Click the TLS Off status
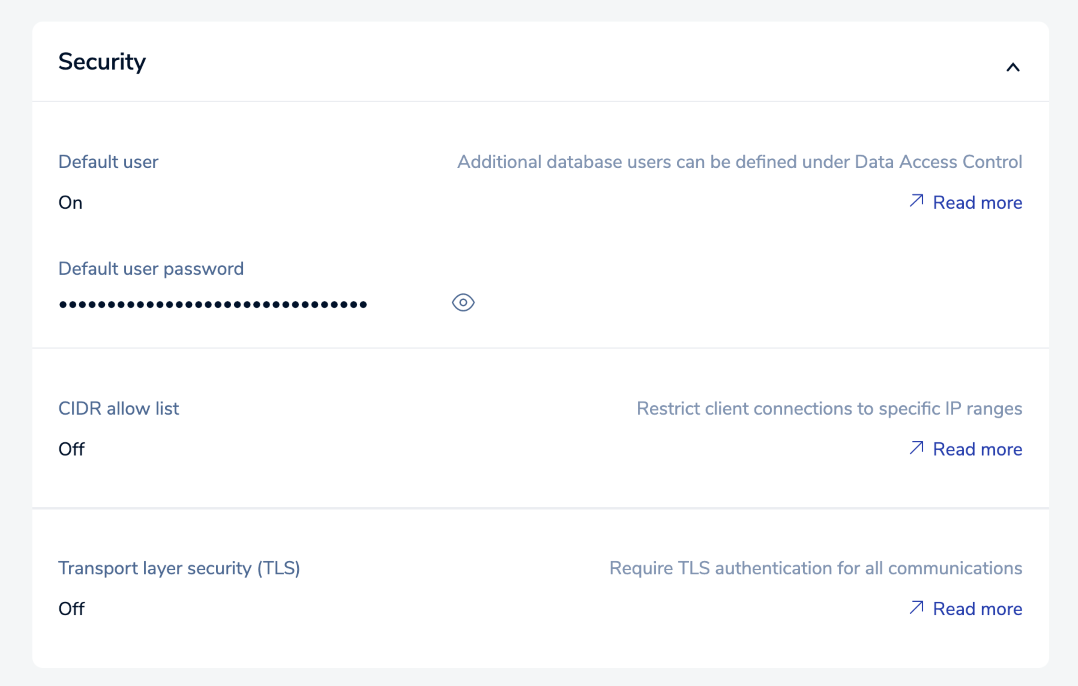This screenshot has height=686, width=1078. click(71, 608)
